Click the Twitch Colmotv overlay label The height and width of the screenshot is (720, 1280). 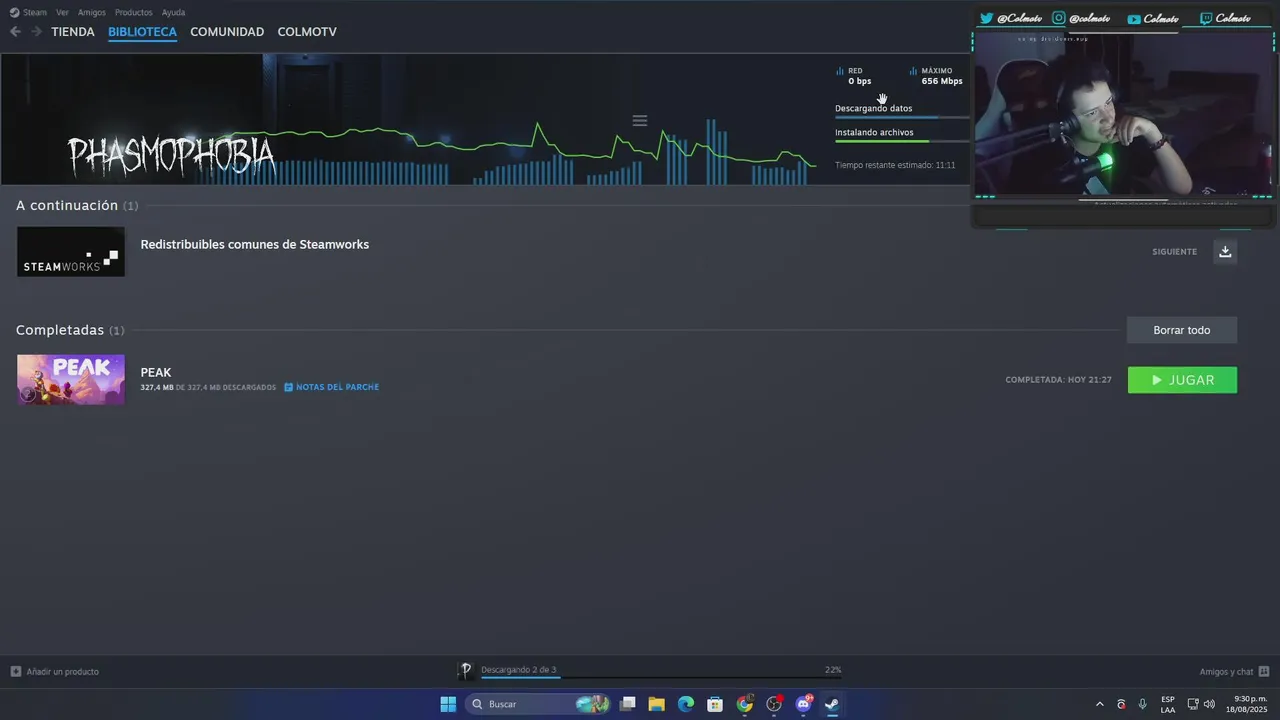click(x=1225, y=18)
